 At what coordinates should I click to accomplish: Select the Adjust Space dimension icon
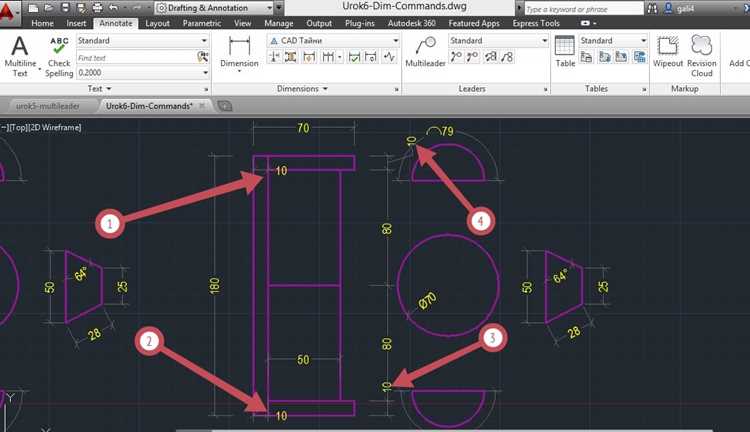(x=291, y=57)
